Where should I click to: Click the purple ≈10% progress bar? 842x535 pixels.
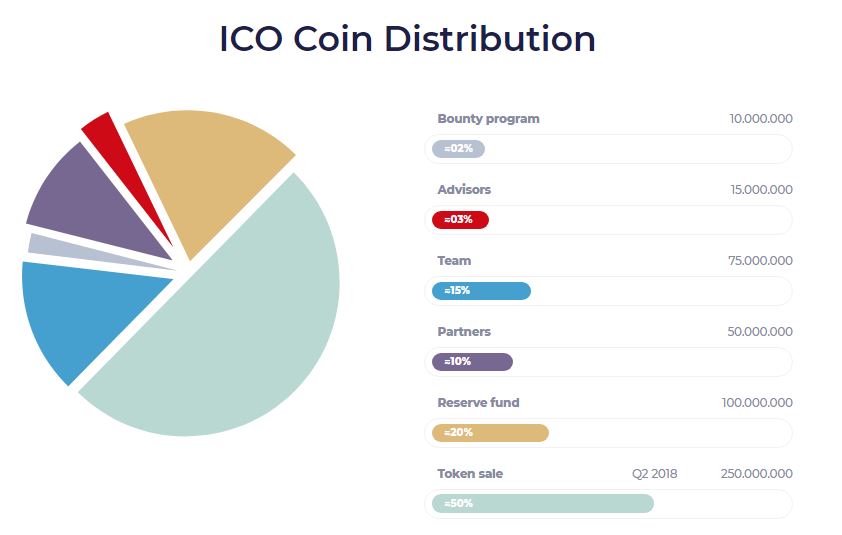(x=473, y=362)
